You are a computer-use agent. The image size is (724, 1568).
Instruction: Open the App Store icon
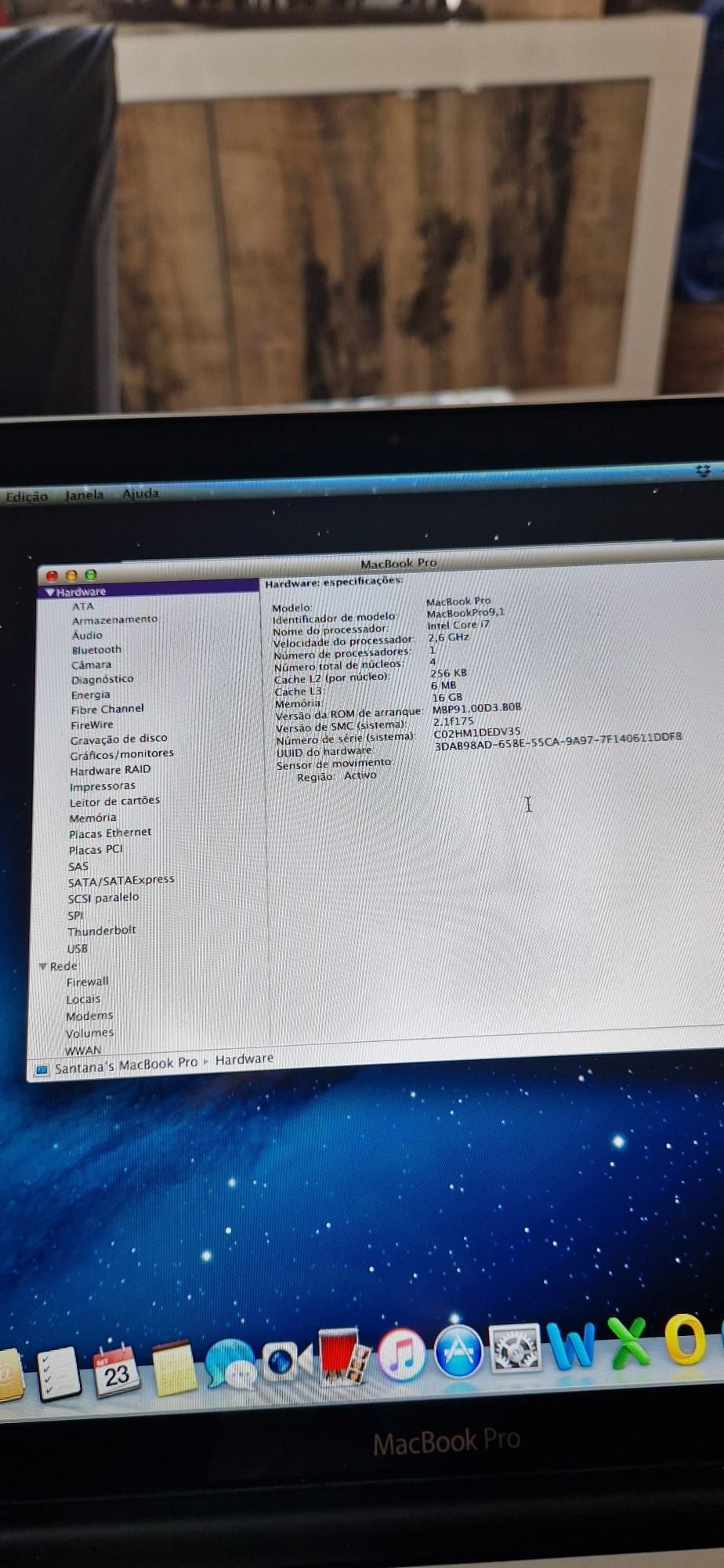458,1351
